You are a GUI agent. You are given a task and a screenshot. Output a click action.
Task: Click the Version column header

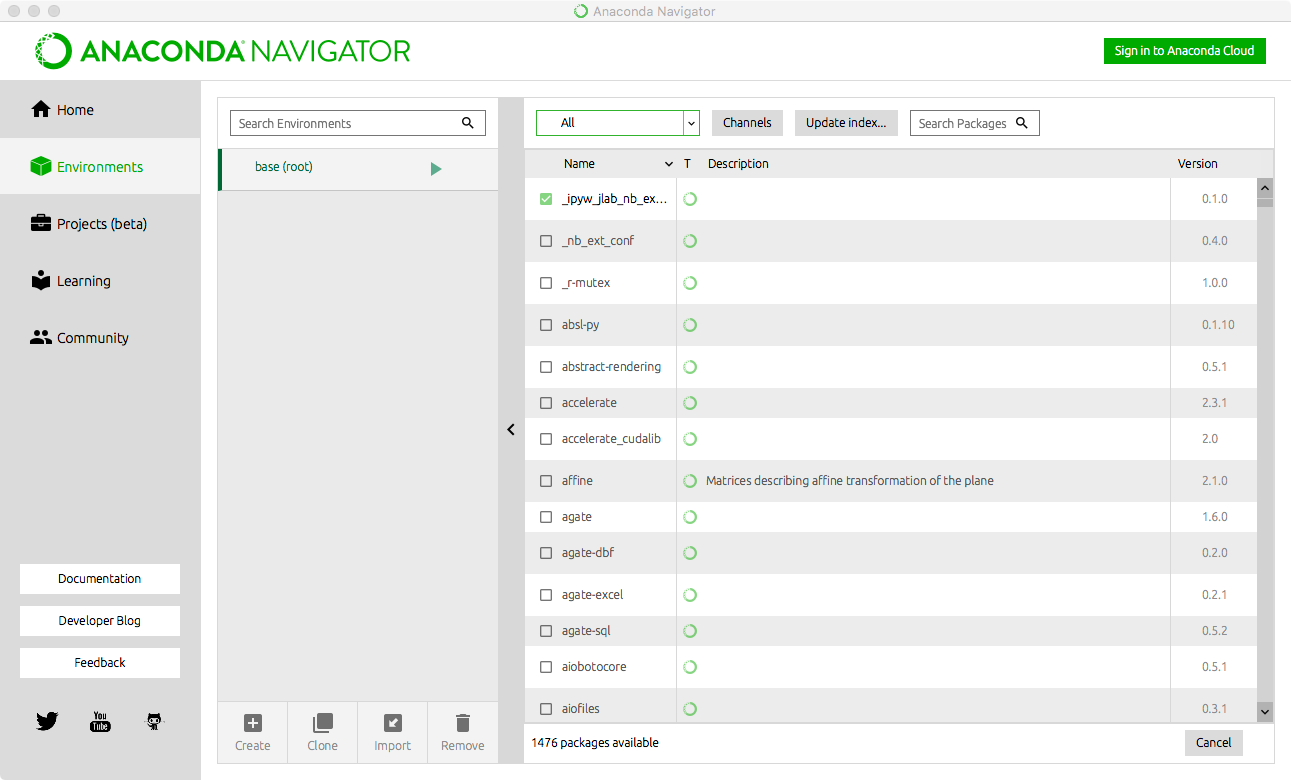pos(1198,164)
